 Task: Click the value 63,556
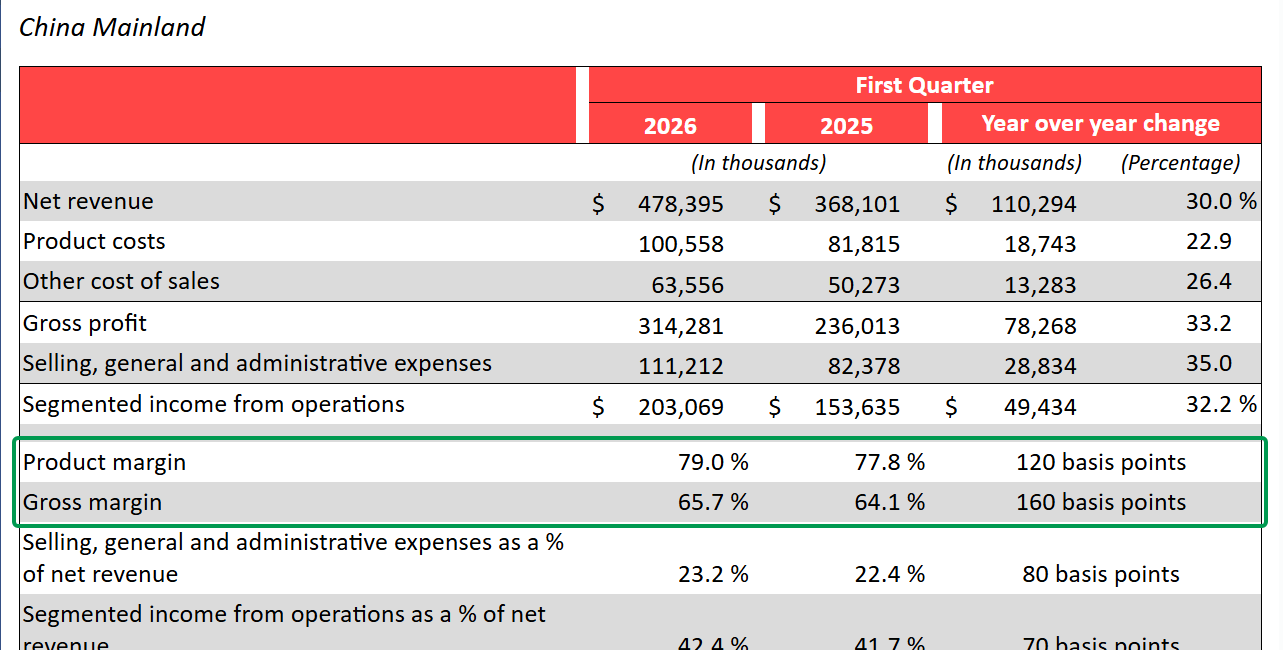tap(687, 284)
